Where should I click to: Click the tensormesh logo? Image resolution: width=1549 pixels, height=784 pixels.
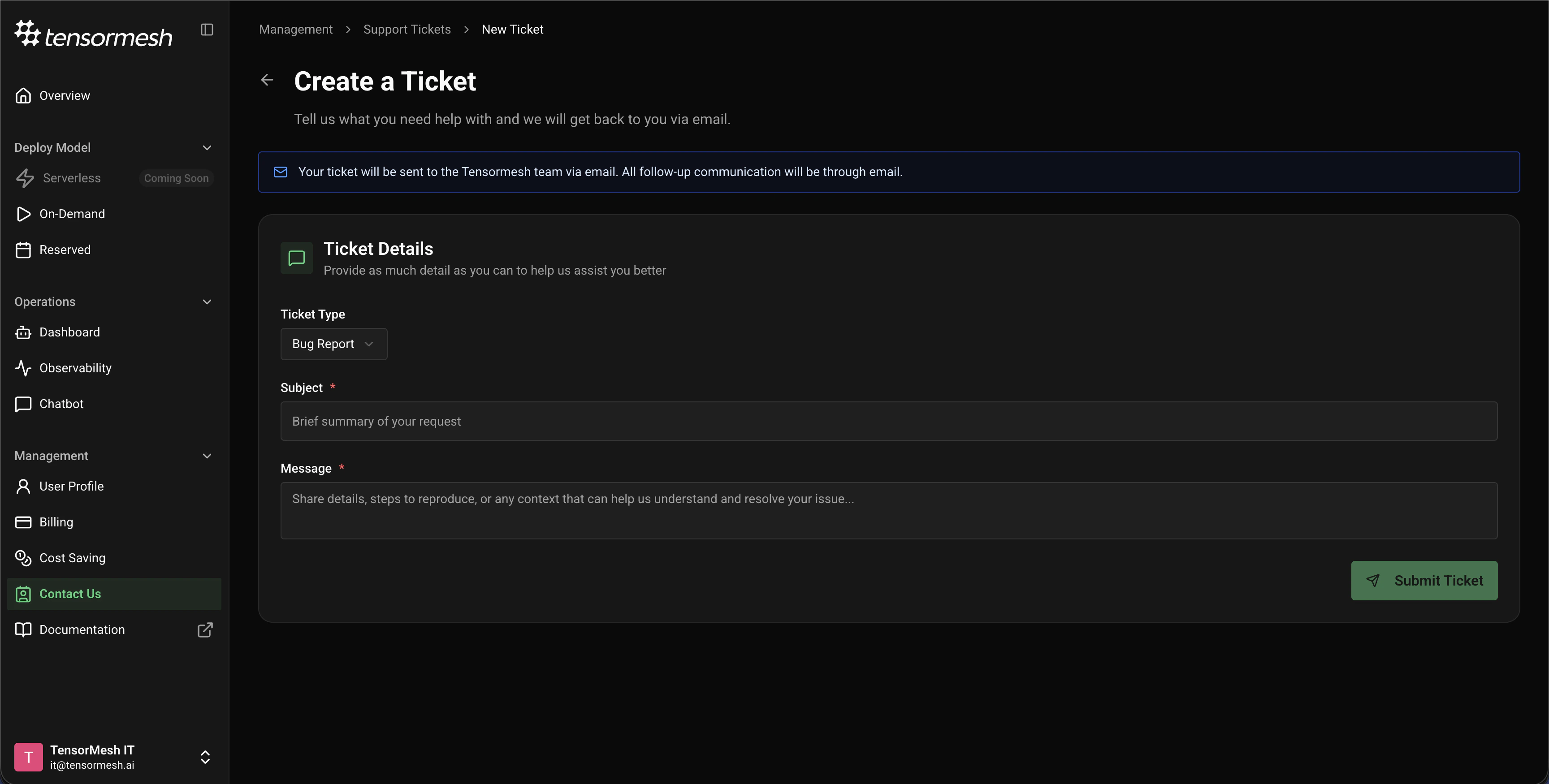93,34
